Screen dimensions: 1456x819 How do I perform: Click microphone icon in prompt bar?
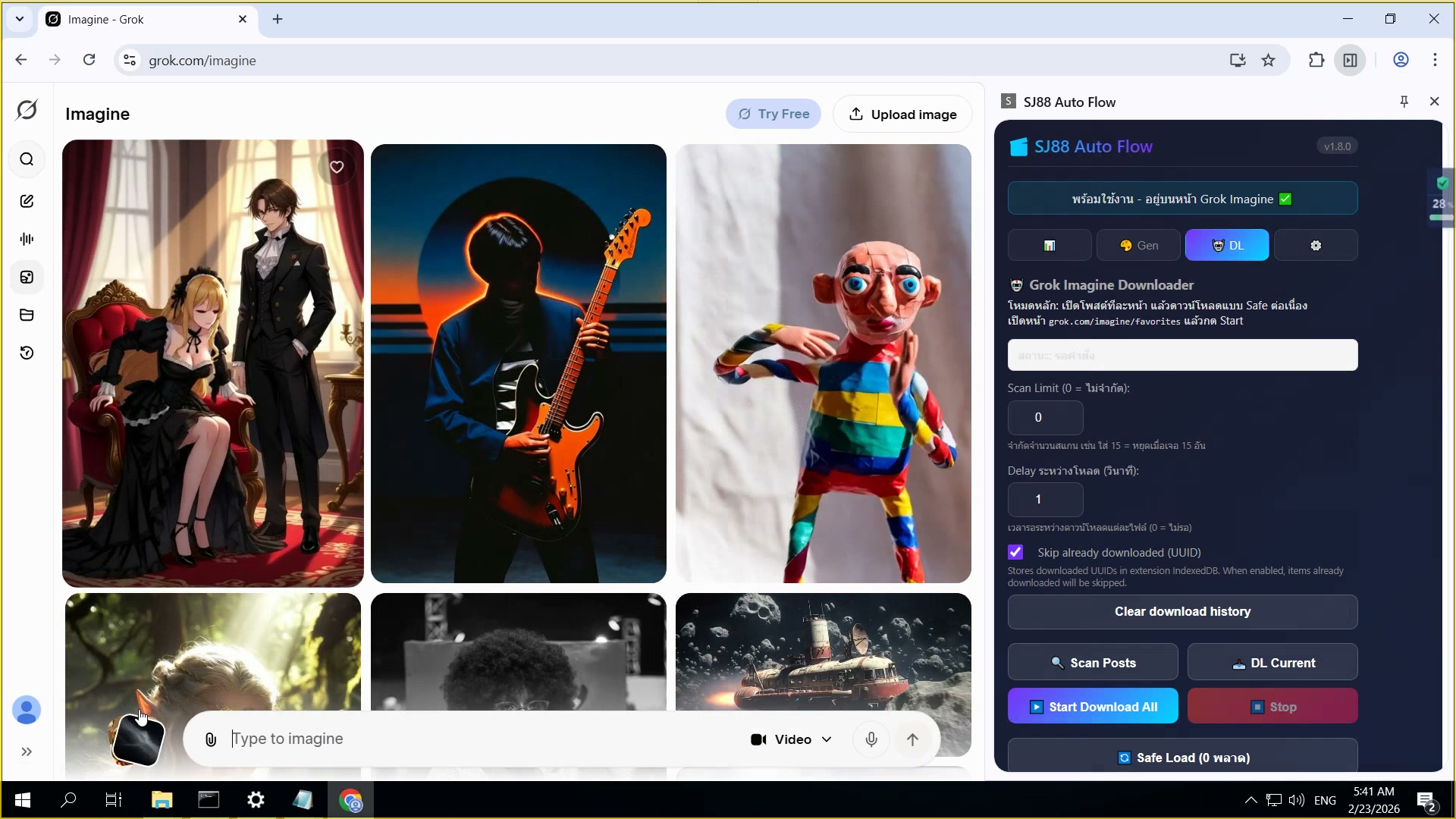click(x=871, y=739)
